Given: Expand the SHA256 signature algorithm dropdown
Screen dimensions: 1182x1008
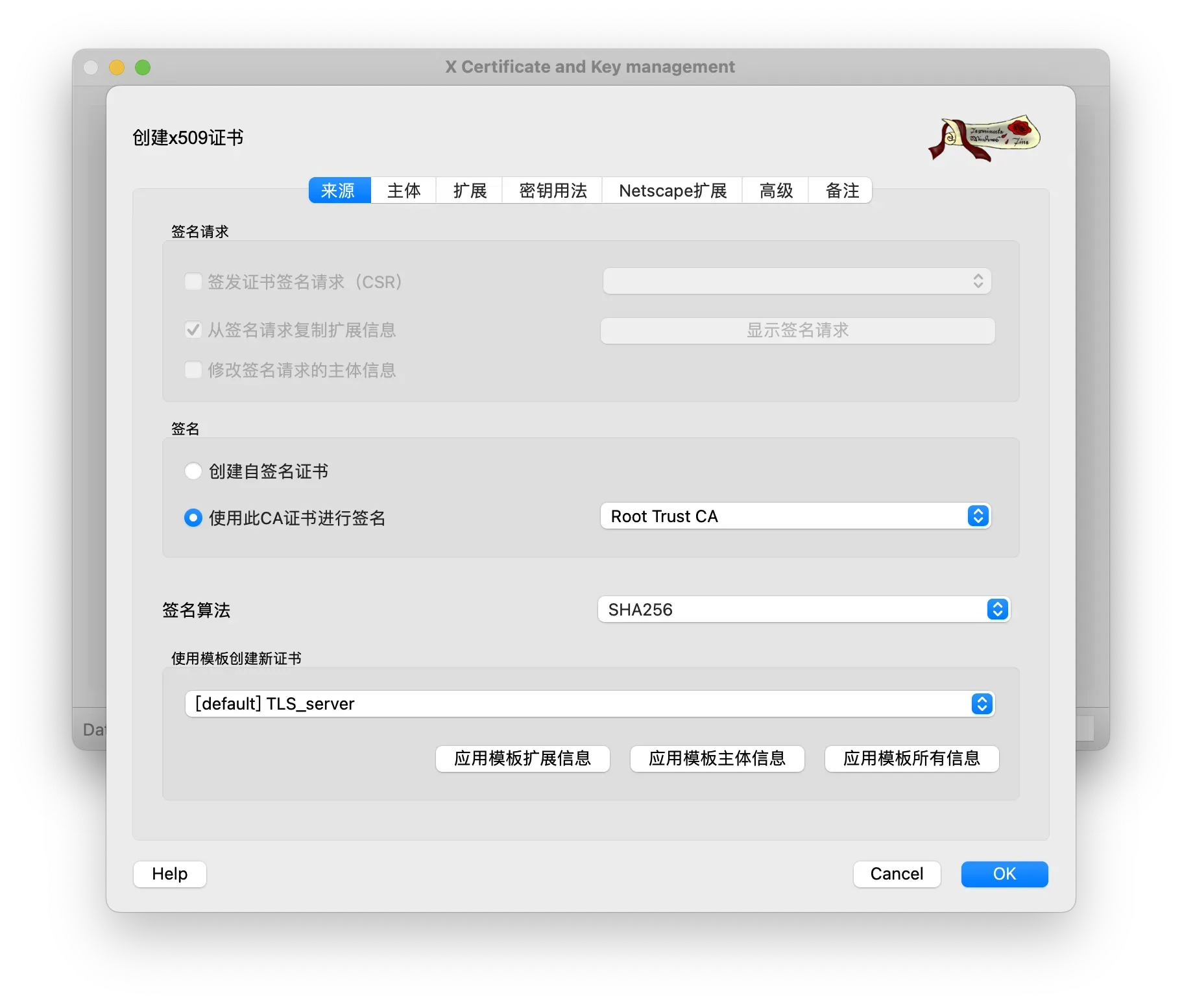Looking at the screenshot, I should pos(803,610).
